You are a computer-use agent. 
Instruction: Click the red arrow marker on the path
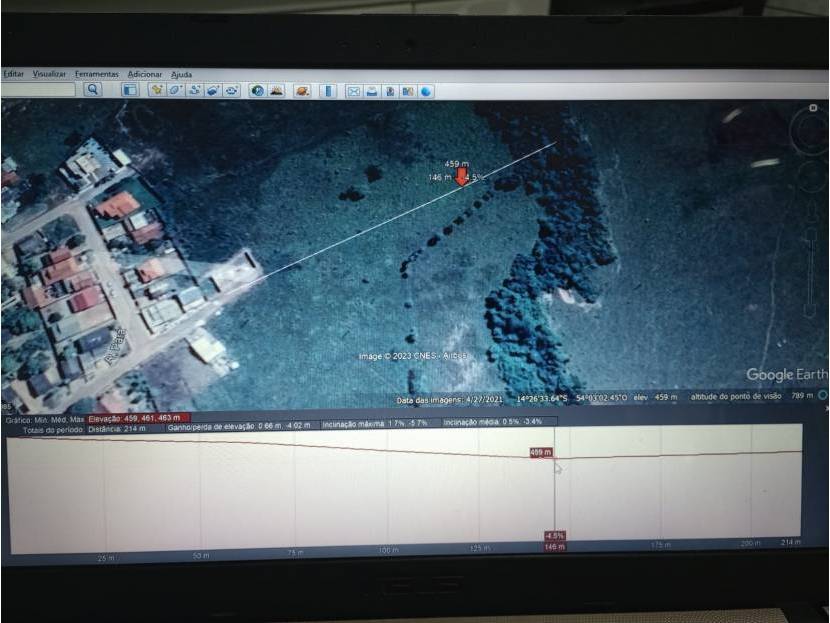pos(462,176)
